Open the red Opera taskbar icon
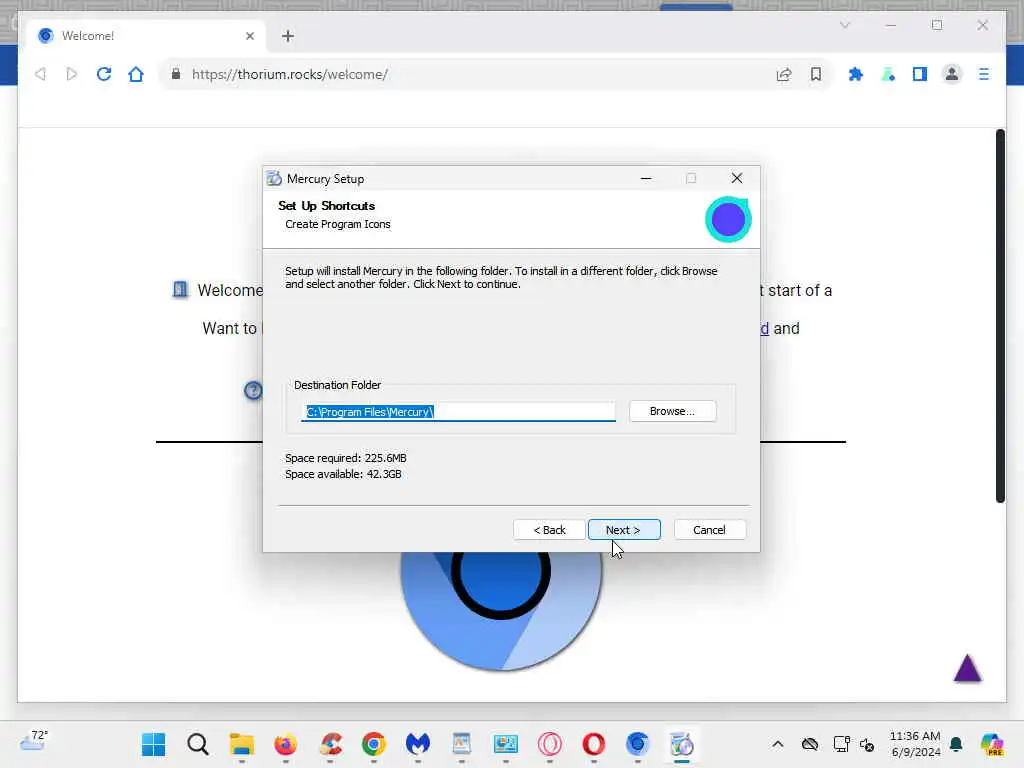 point(594,744)
